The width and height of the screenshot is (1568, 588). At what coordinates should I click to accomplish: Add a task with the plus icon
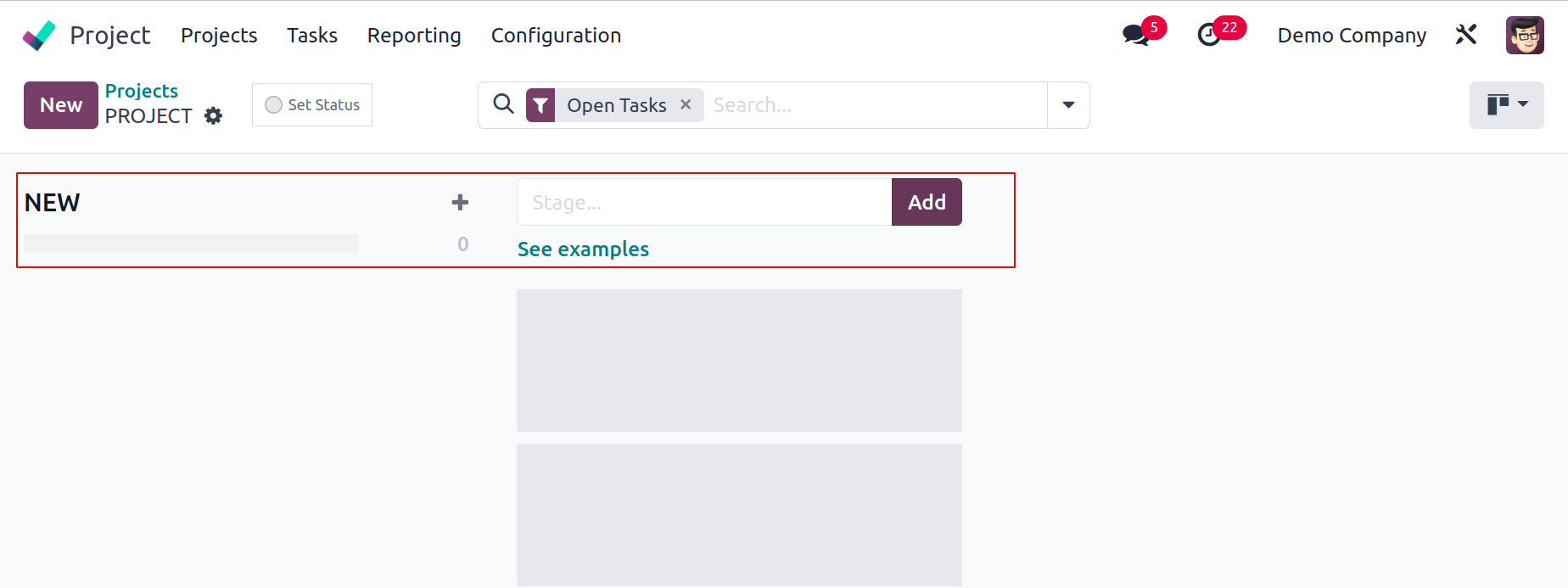pyautogui.click(x=460, y=202)
